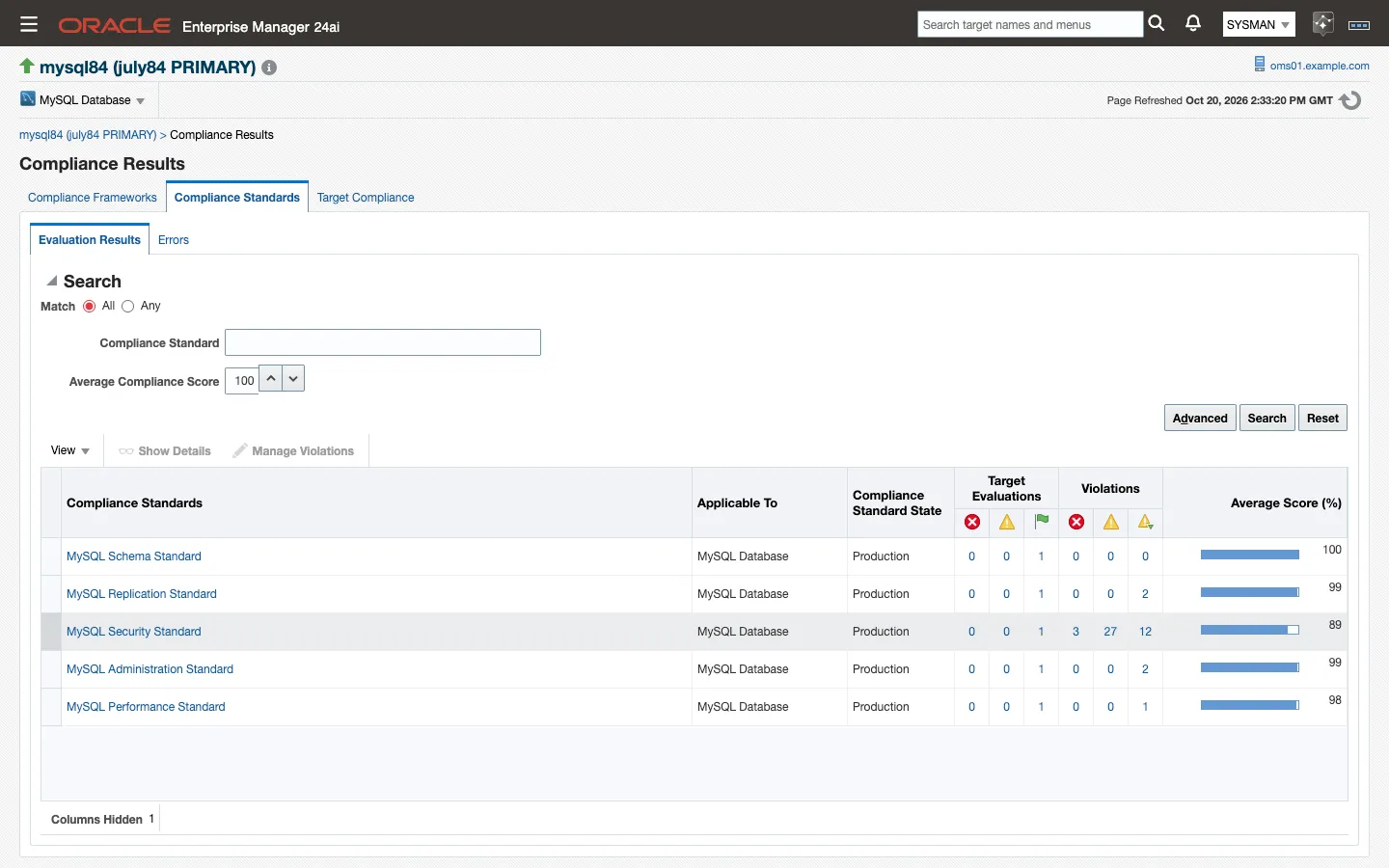Select the Match Any radio button
The height and width of the screenshot is (868, 1389).
[x=127, y=306]
